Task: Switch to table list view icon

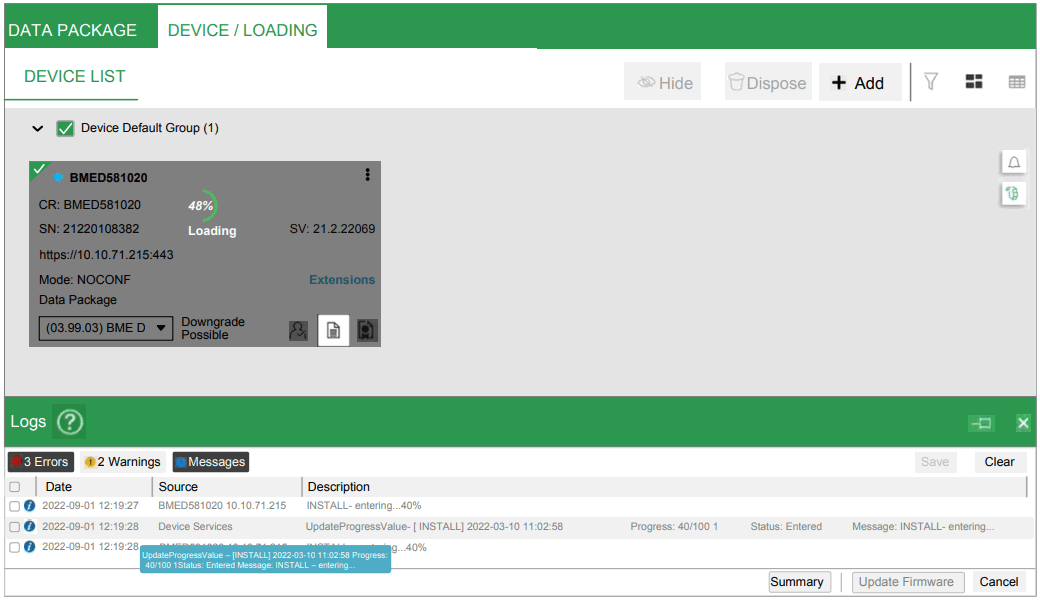Action: pyautogui.click(x=1017, y=82)
